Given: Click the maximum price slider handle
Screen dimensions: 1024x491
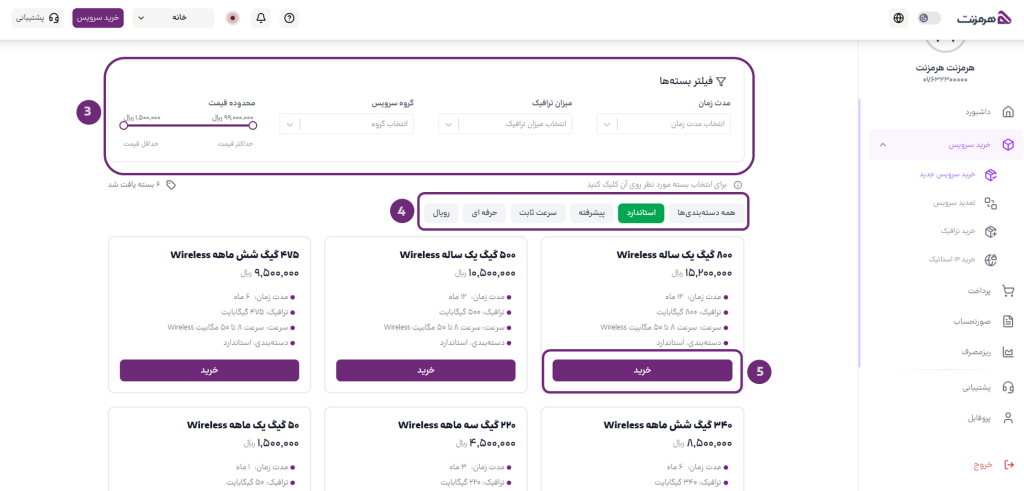Looking at the screenshot, I should (x=253, y=125).
